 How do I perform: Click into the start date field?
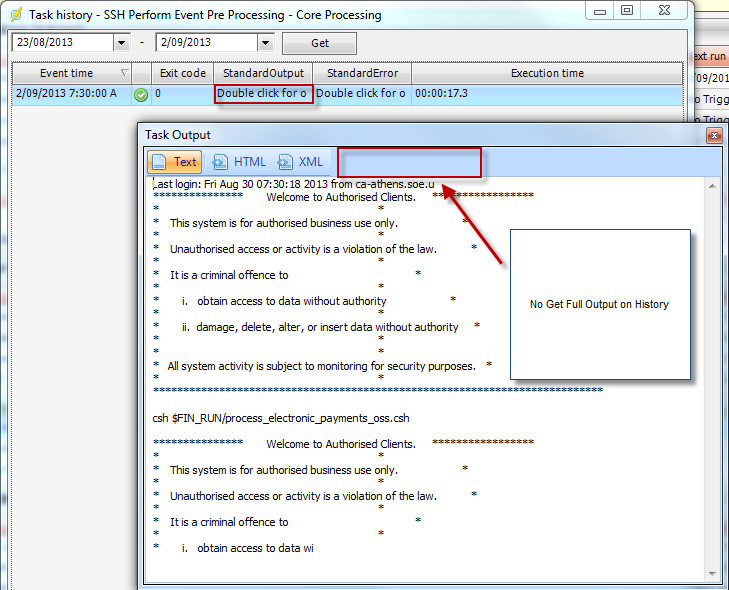[60, 43]
